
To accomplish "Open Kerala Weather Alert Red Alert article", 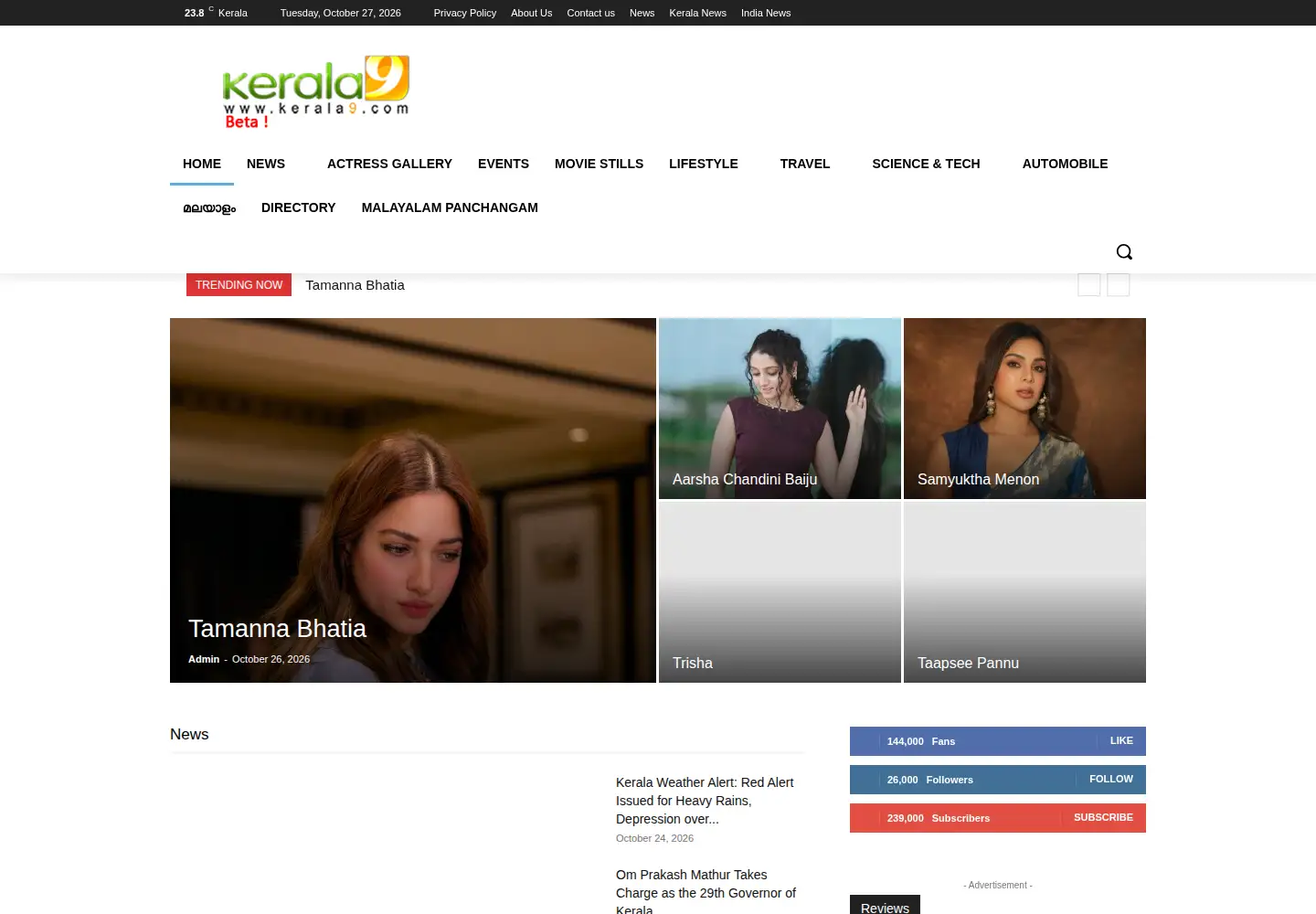I will click(x=705, y=801).
